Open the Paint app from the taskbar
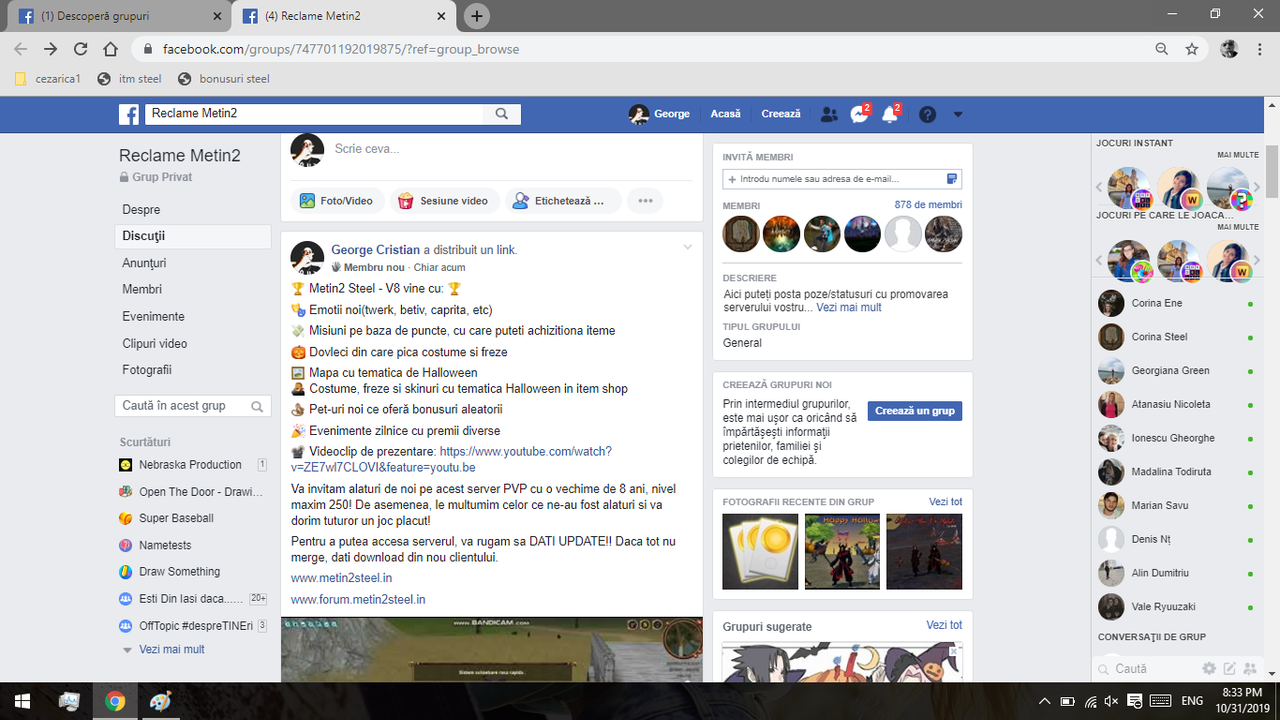The width and height of the screenshot is (1280, 720). point(161,701)
